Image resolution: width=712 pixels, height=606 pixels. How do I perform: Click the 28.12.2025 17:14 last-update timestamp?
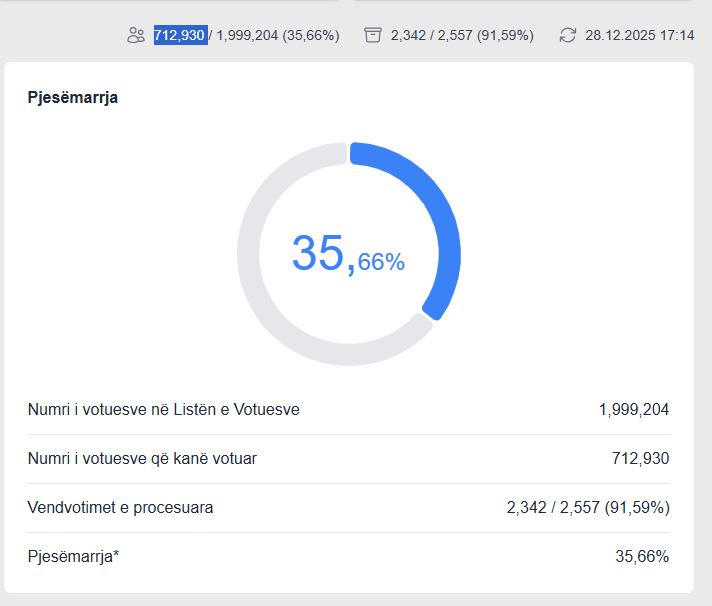tap(639, 35)
